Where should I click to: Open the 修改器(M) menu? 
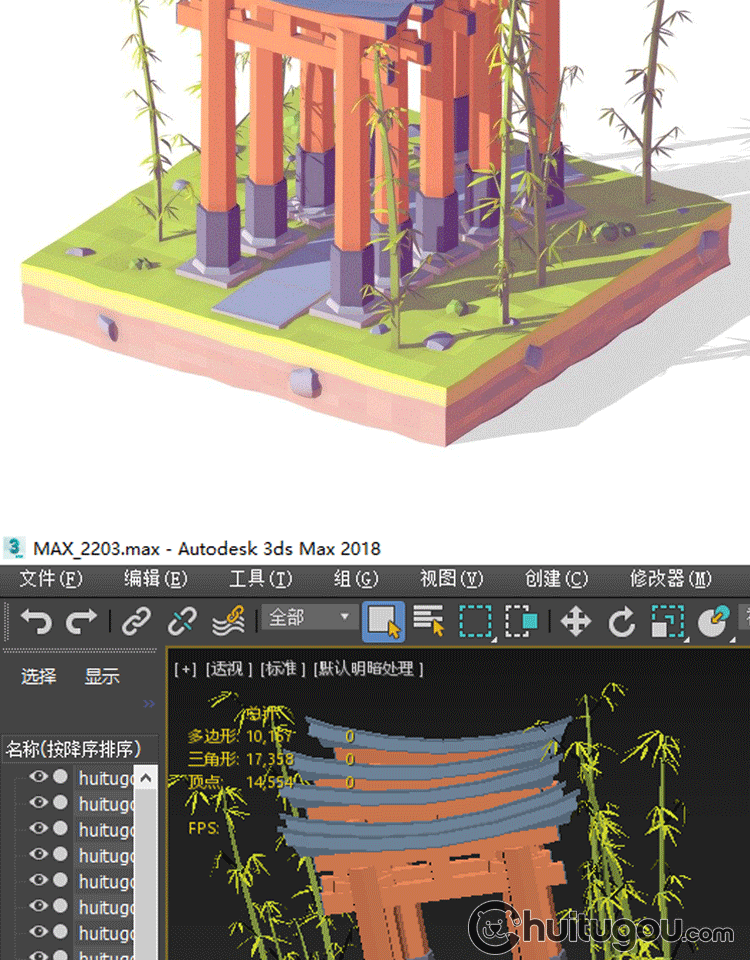click(x=670, y=579)
